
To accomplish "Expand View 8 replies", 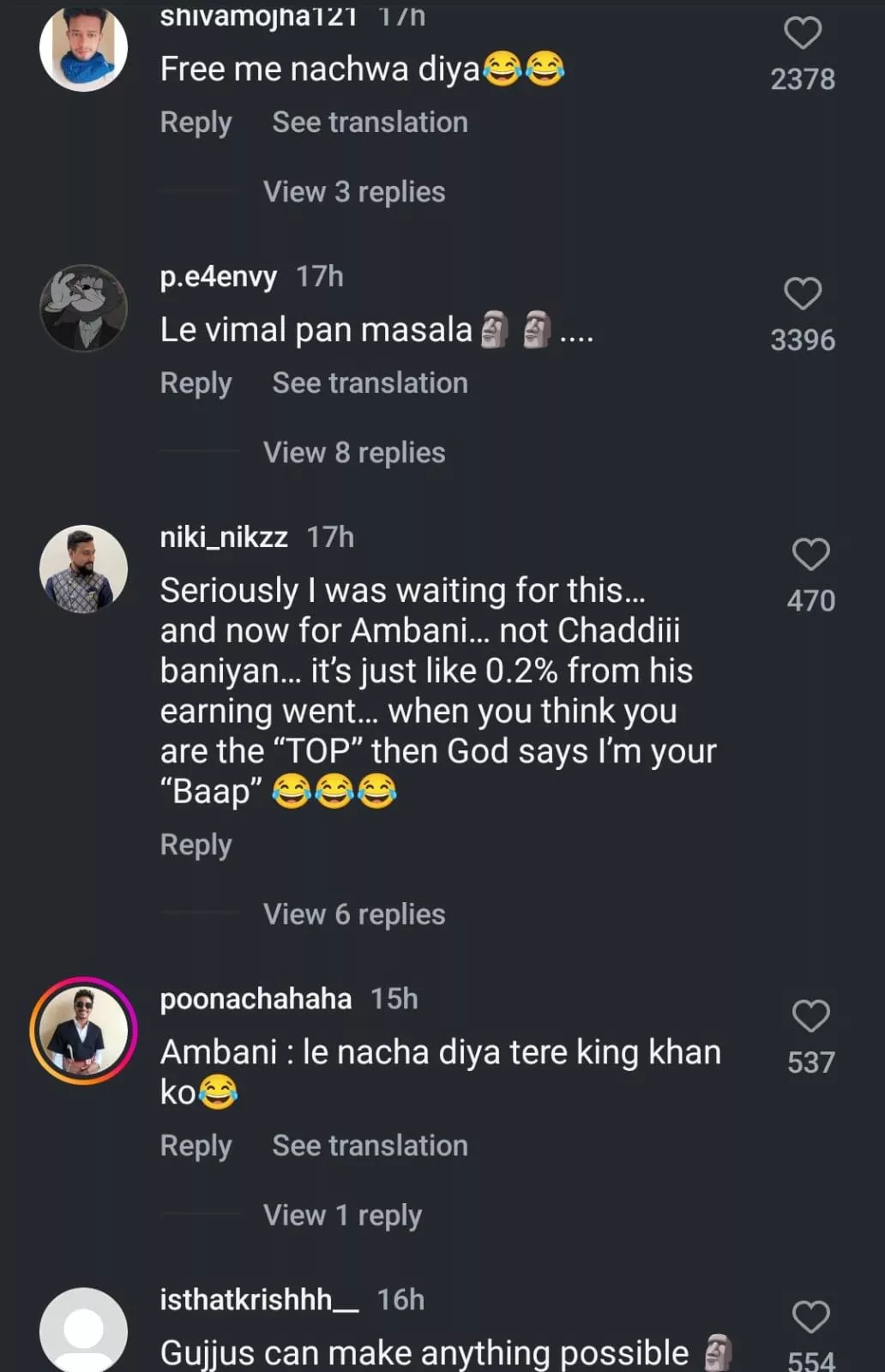I will pyautogui.click(x=354, y=453).
